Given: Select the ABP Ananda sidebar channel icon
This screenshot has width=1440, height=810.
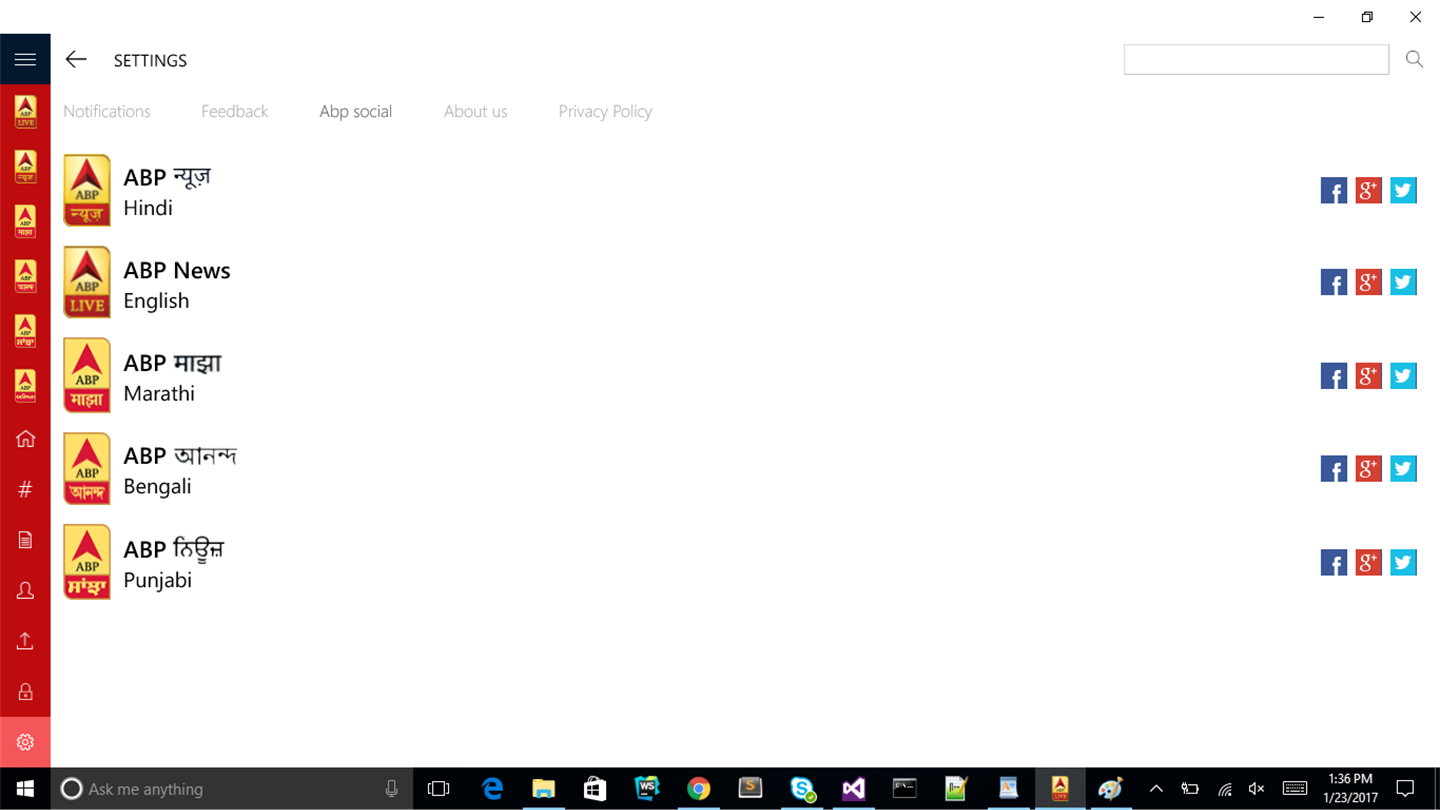Looking at the screenshot, I should (25, 276).
